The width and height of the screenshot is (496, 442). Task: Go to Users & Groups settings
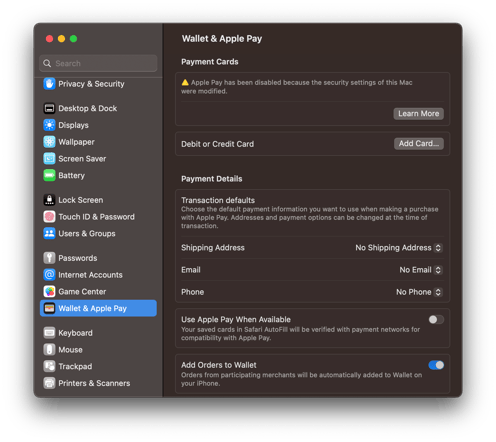click(x=98, y=233)
